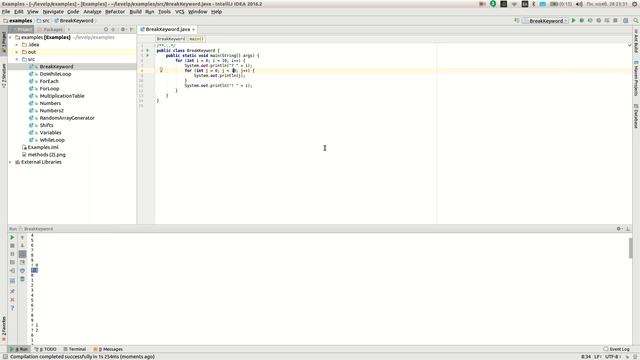Expand External Libraries node
640x360 pixels.
[11, 162]
